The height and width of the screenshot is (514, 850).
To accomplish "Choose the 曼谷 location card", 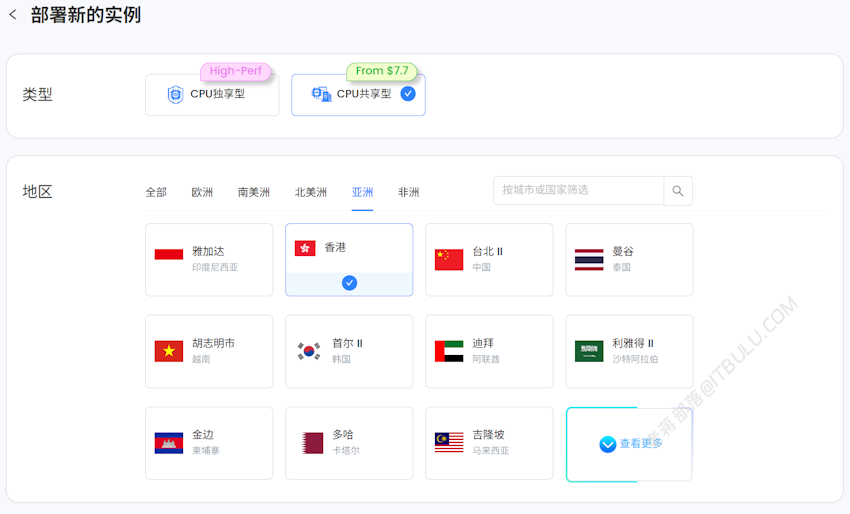I will pyautogui.click(x=629, y=260).
